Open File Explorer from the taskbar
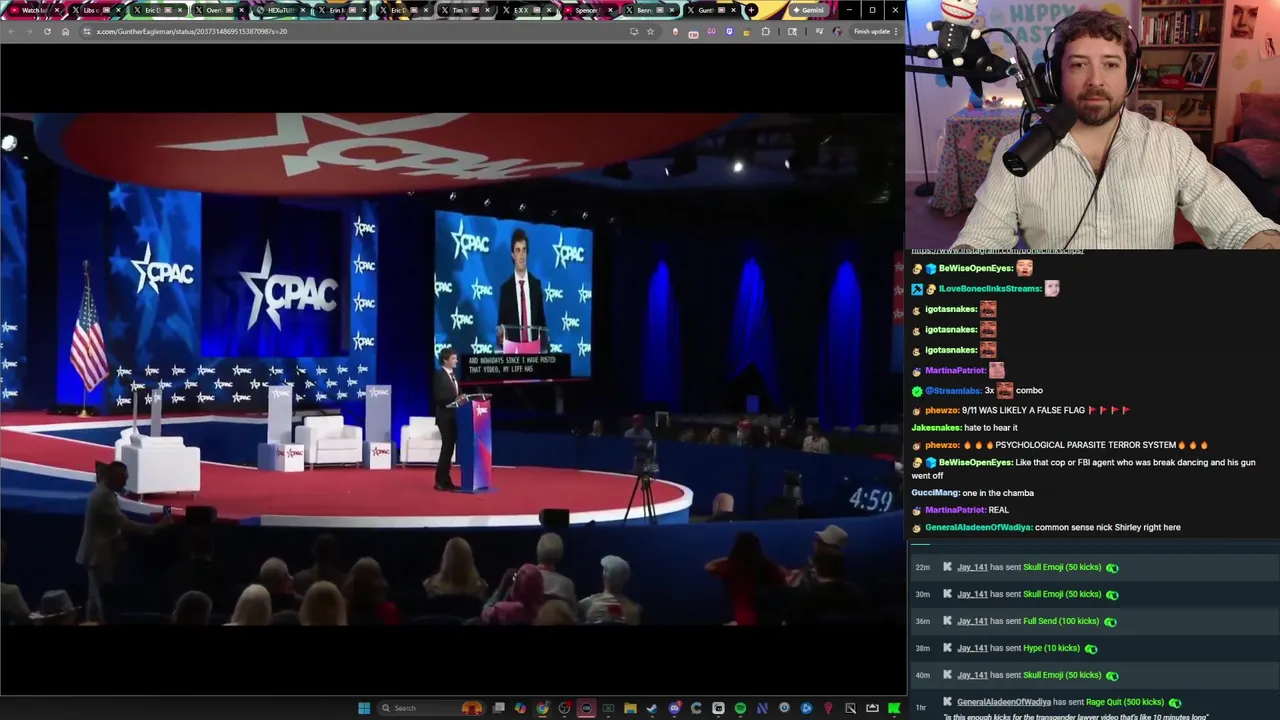 [630, 708]
